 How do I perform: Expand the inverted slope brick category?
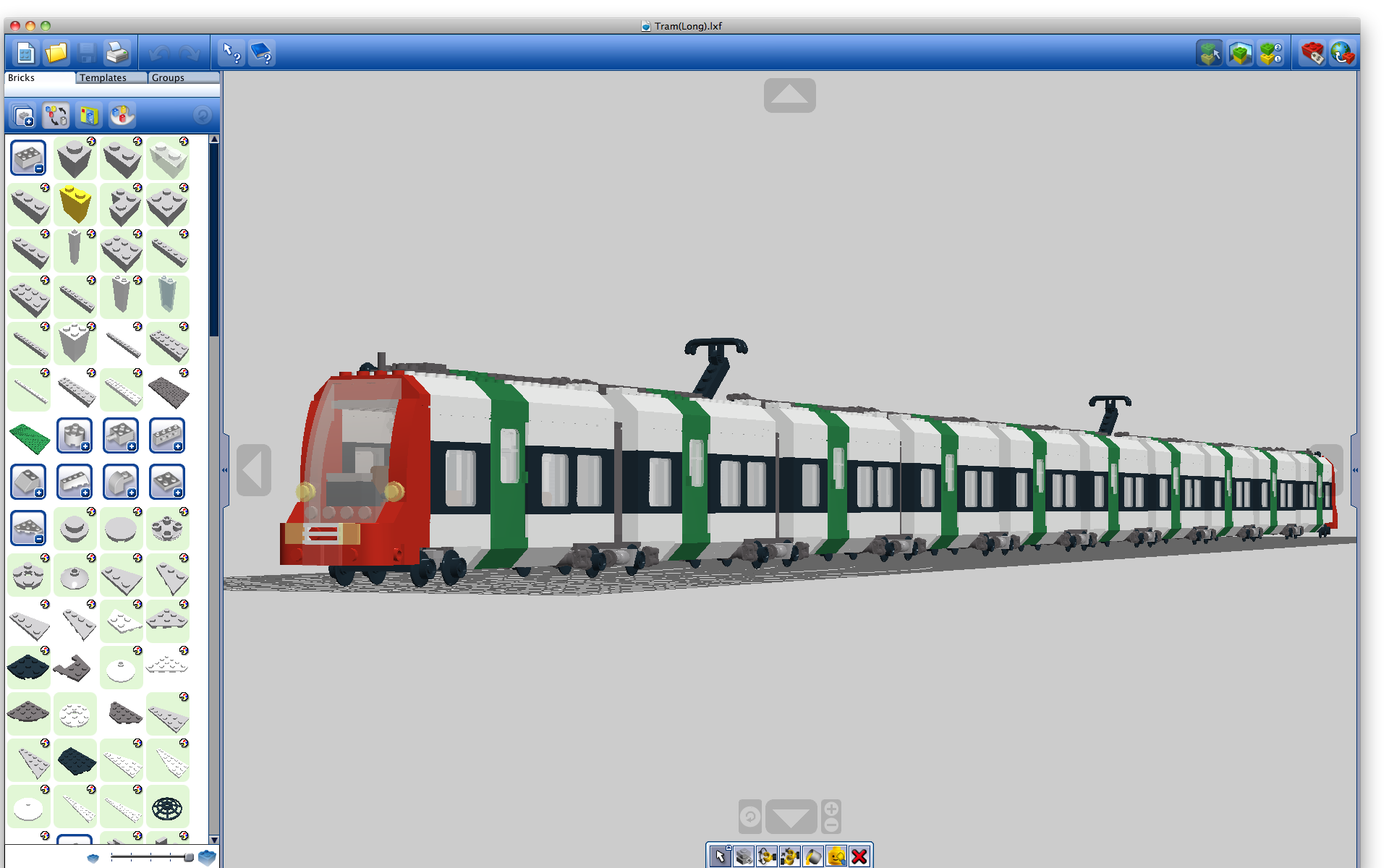click(x=75, y=482)
